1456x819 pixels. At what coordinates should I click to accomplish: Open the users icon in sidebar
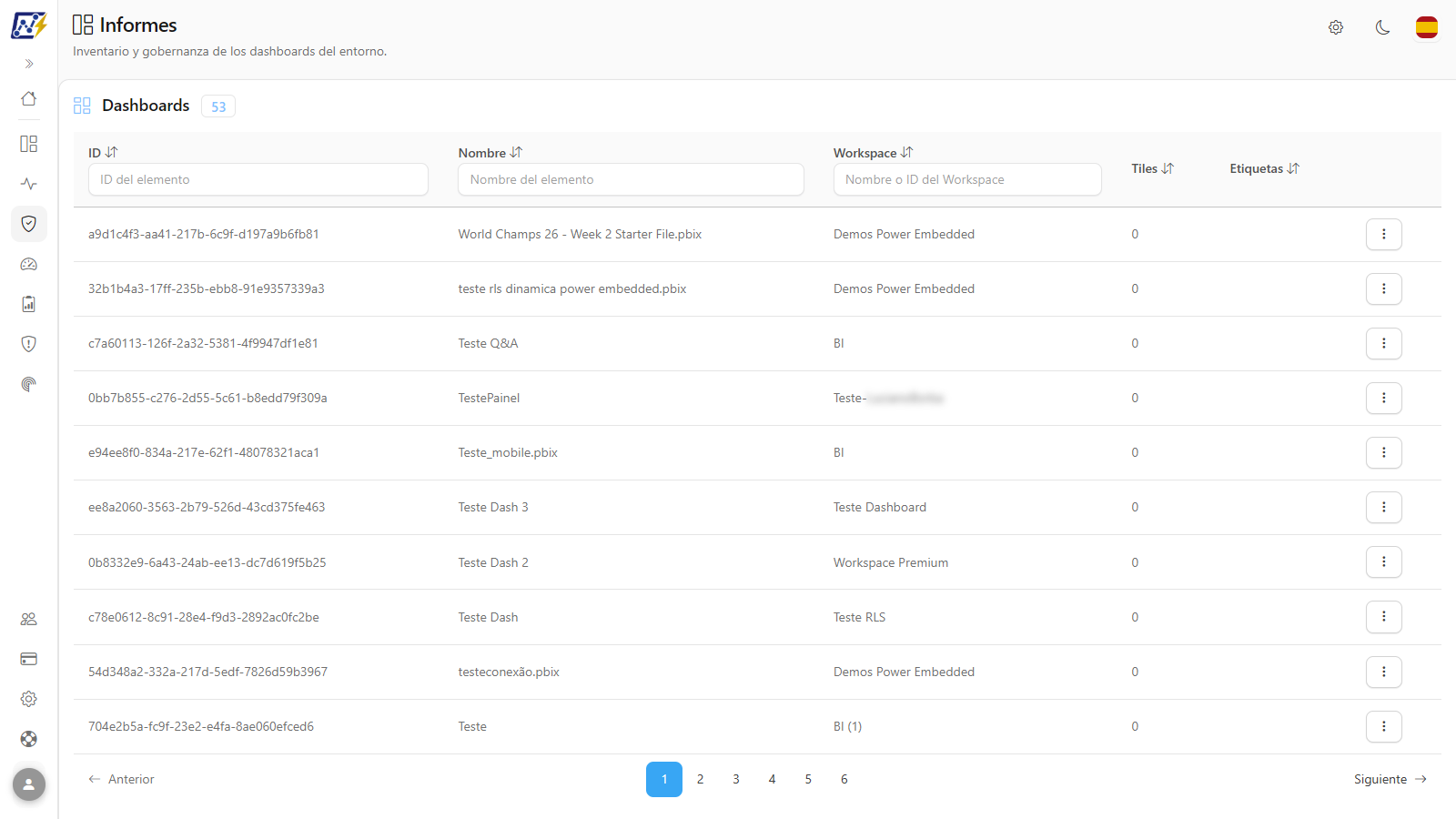point(29,619)
